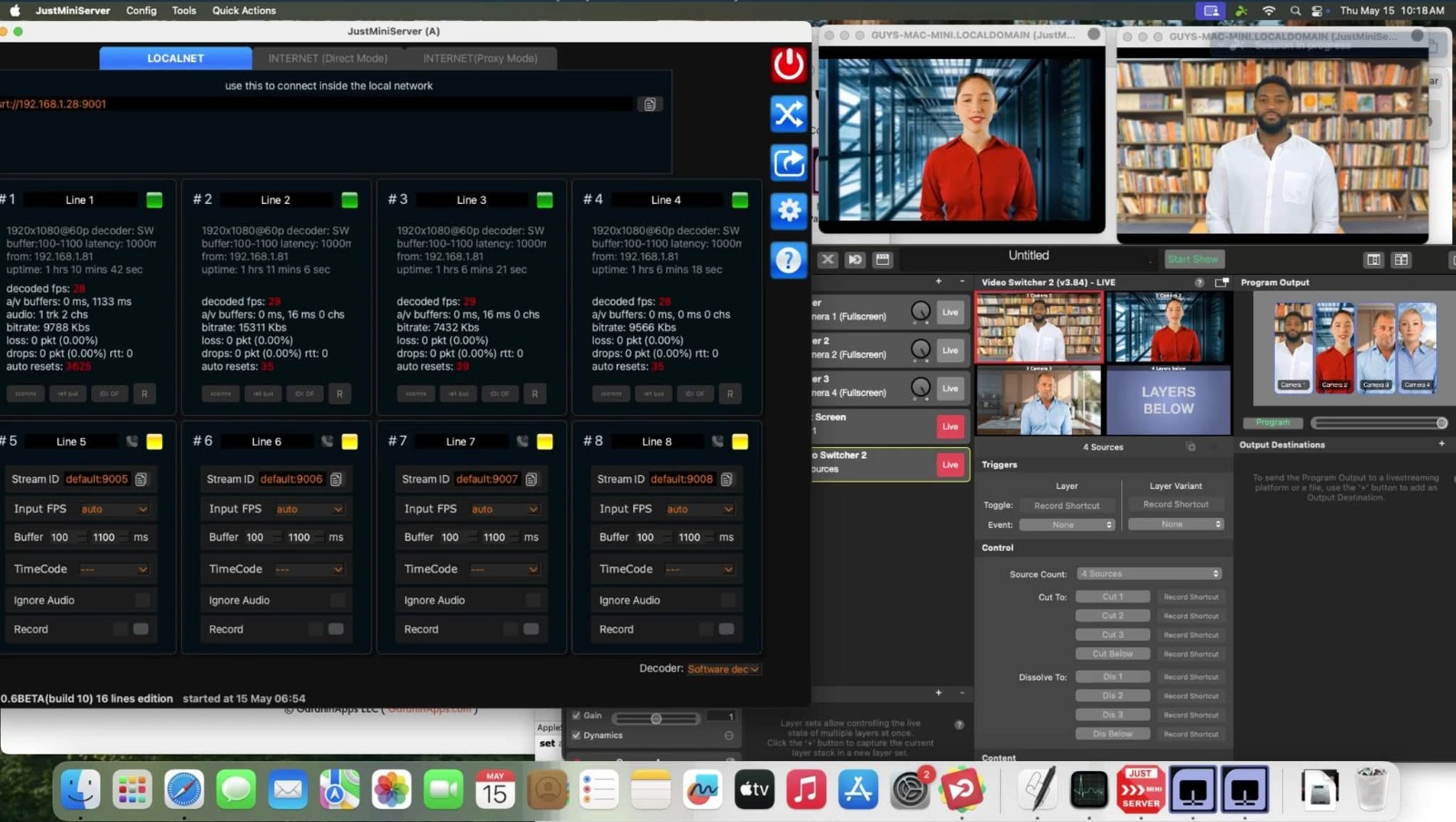Expand Input FPS dropdown on Line 6

(x=309, y=510)
